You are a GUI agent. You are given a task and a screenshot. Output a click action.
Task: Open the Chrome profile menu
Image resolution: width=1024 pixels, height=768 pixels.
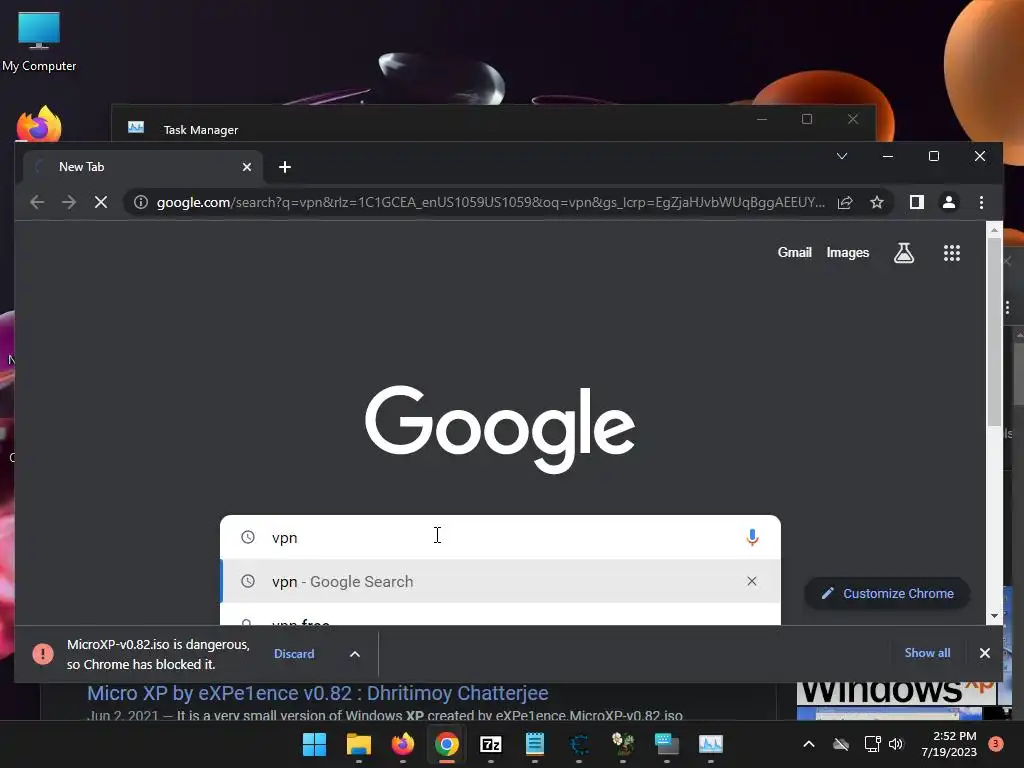click(949, 202)
